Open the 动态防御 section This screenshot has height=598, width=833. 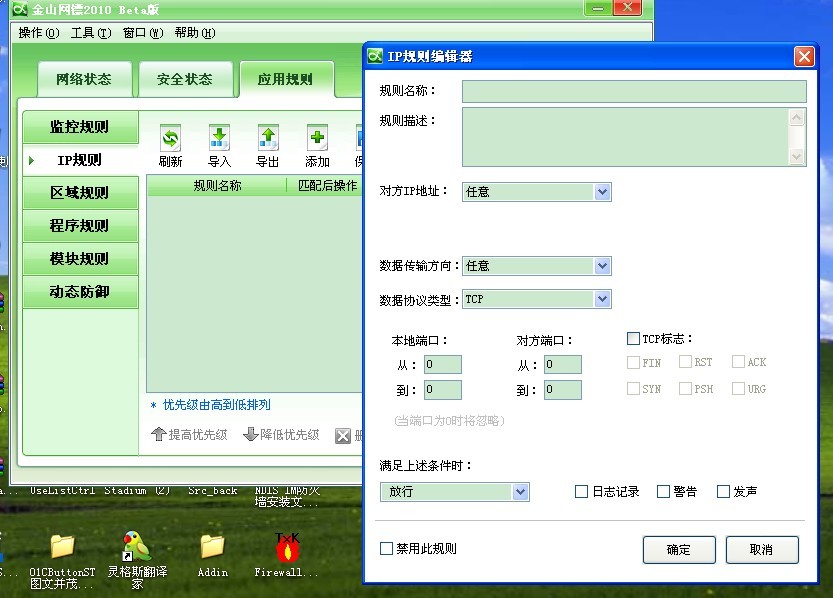pos(80,292)
